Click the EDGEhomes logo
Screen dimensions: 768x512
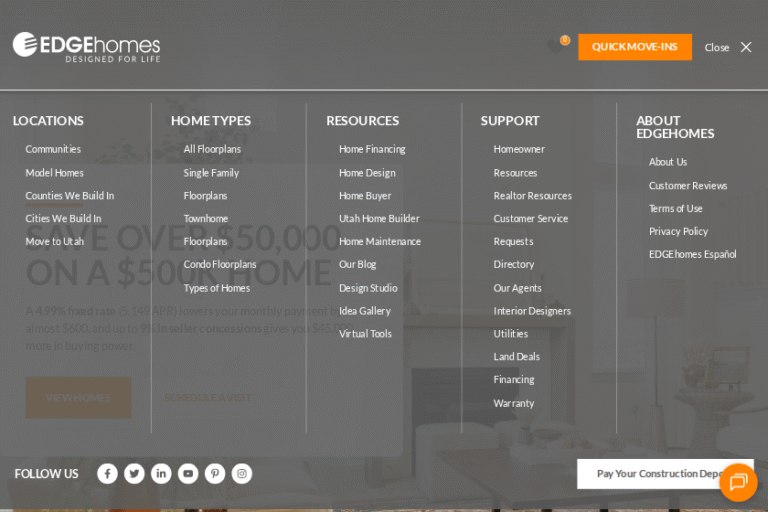point(86,47)
